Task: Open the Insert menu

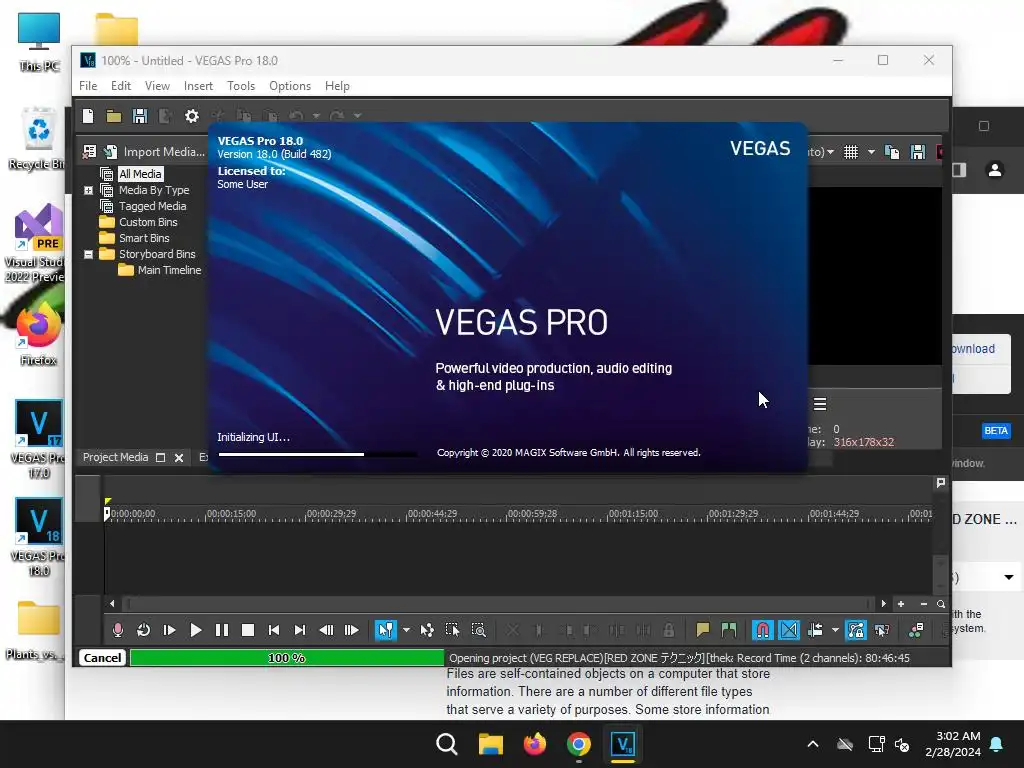Action: pyautogui.click(x=198, y=86)
